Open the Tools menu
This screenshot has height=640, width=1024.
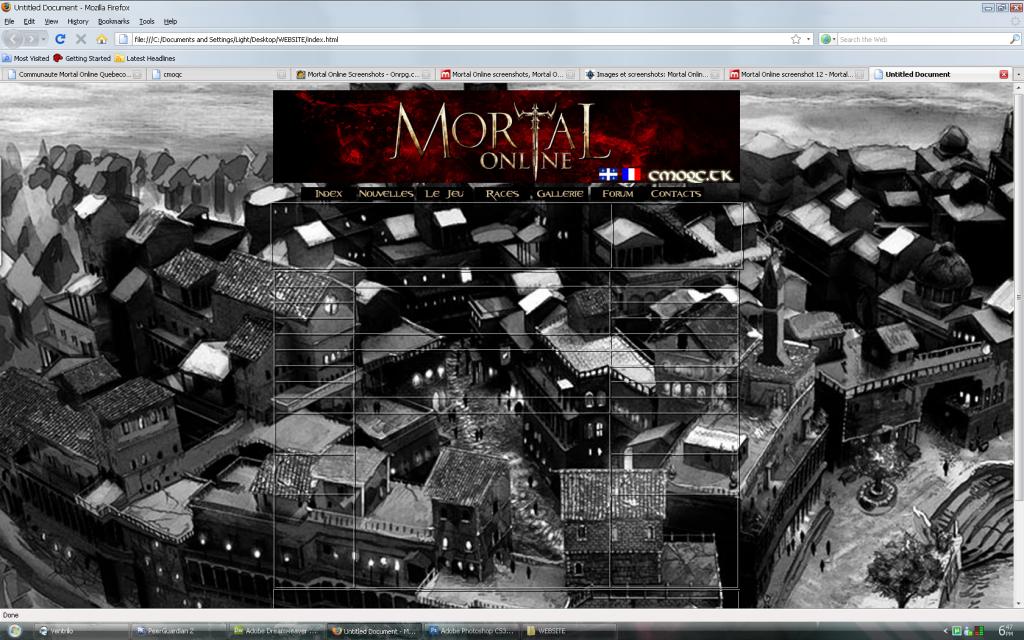click(147, 22)
